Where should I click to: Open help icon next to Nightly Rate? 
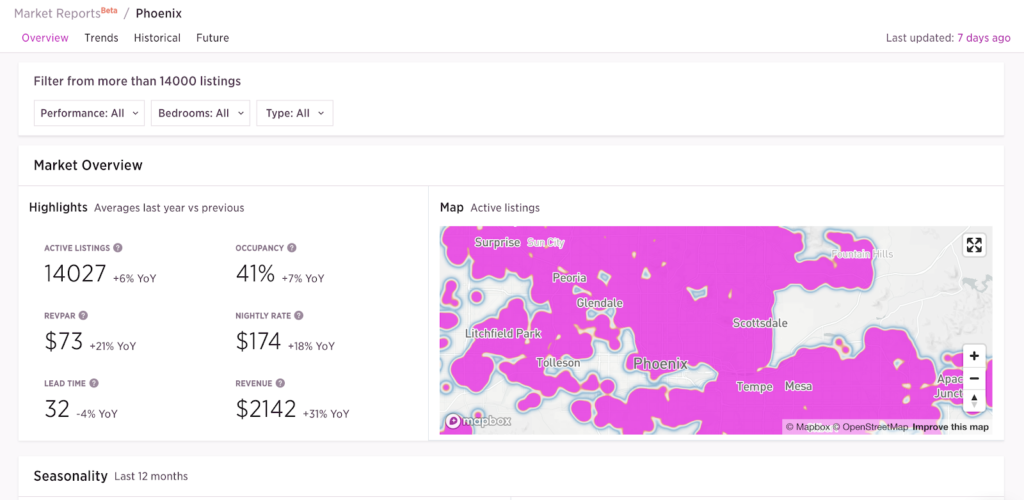point(298,315)
